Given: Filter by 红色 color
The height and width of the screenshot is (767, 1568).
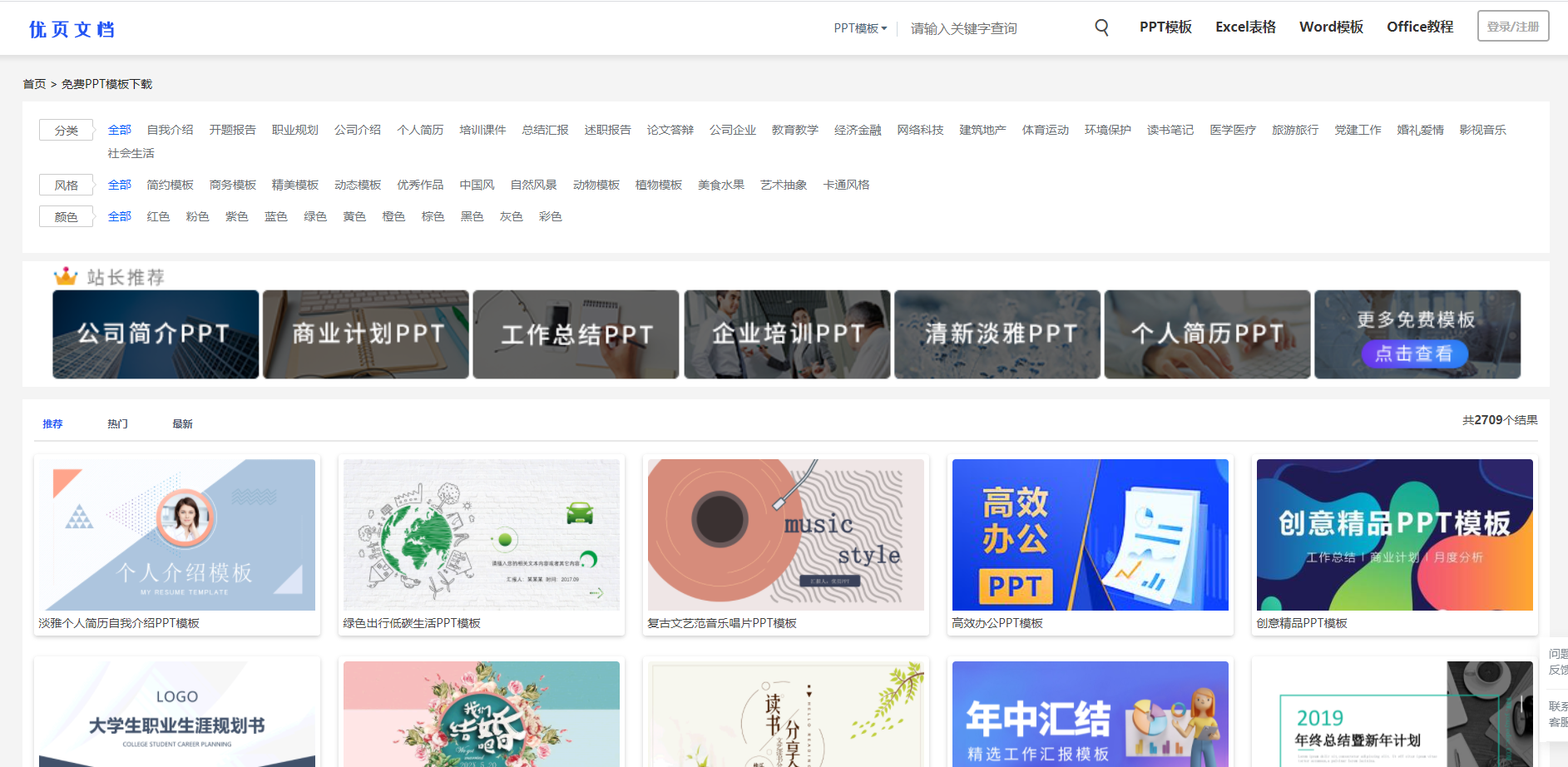Looking at the screenshot, I should 158,216.
